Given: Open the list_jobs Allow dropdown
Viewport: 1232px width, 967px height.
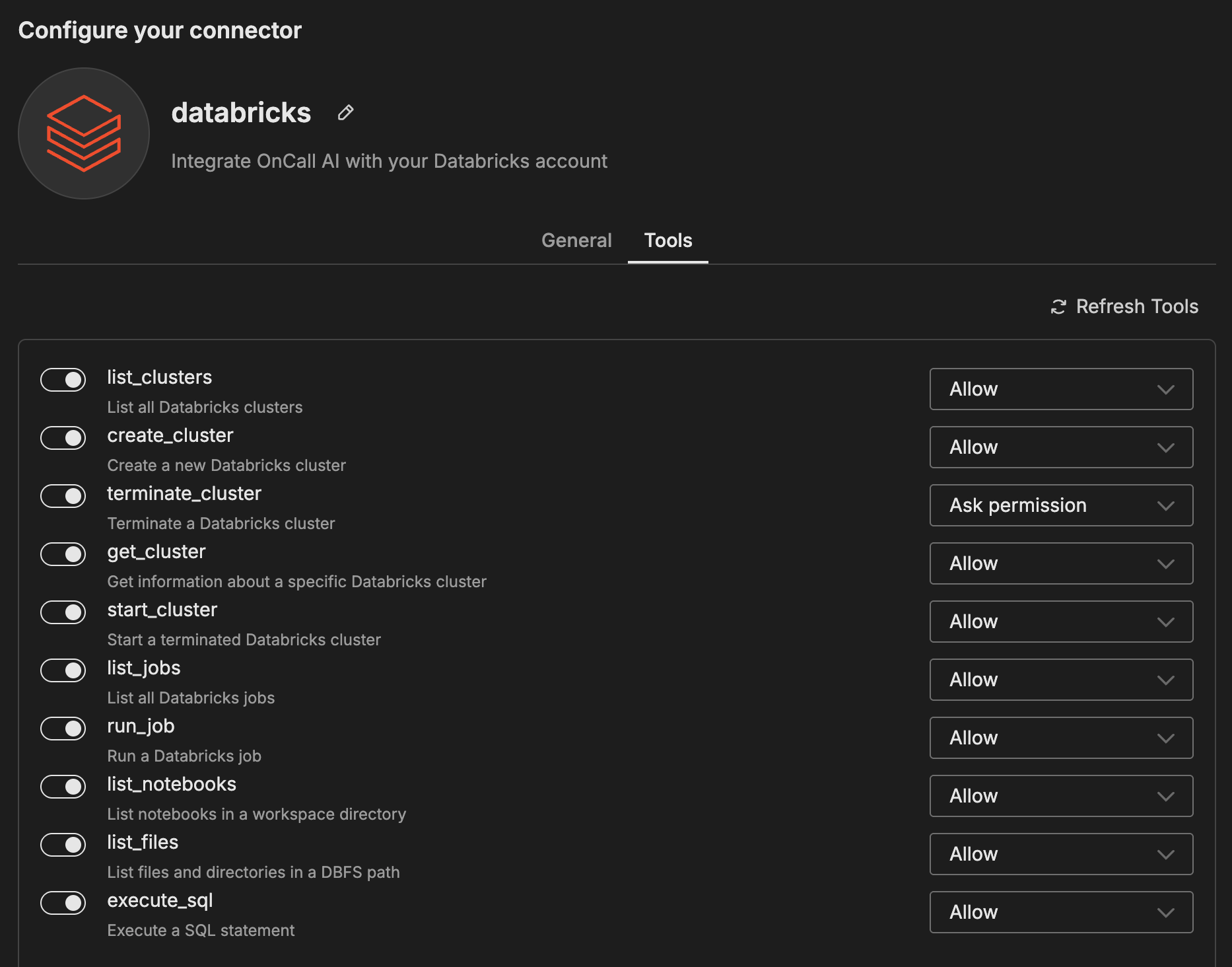Looking at the screenshot, I should click(1060, 680).
